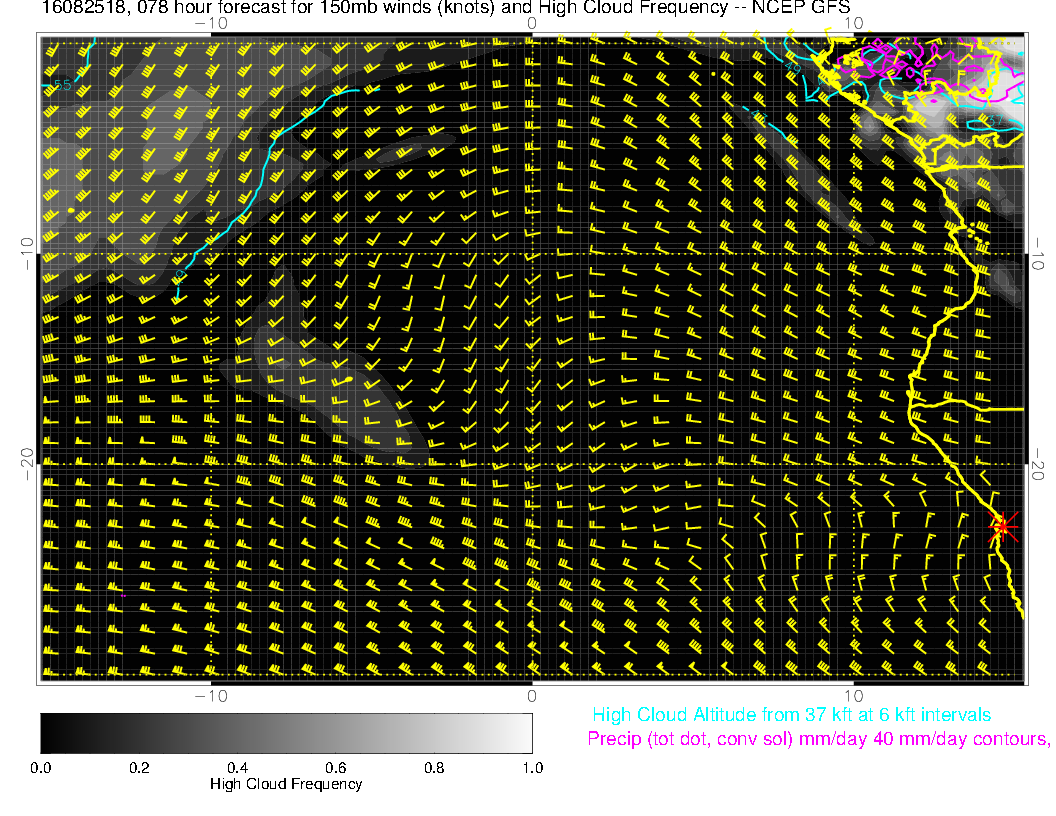This screenshot has width=1056, height=816.
Task: Select the 0.2 tick label on color bar
Action: (x=139, y=768)
